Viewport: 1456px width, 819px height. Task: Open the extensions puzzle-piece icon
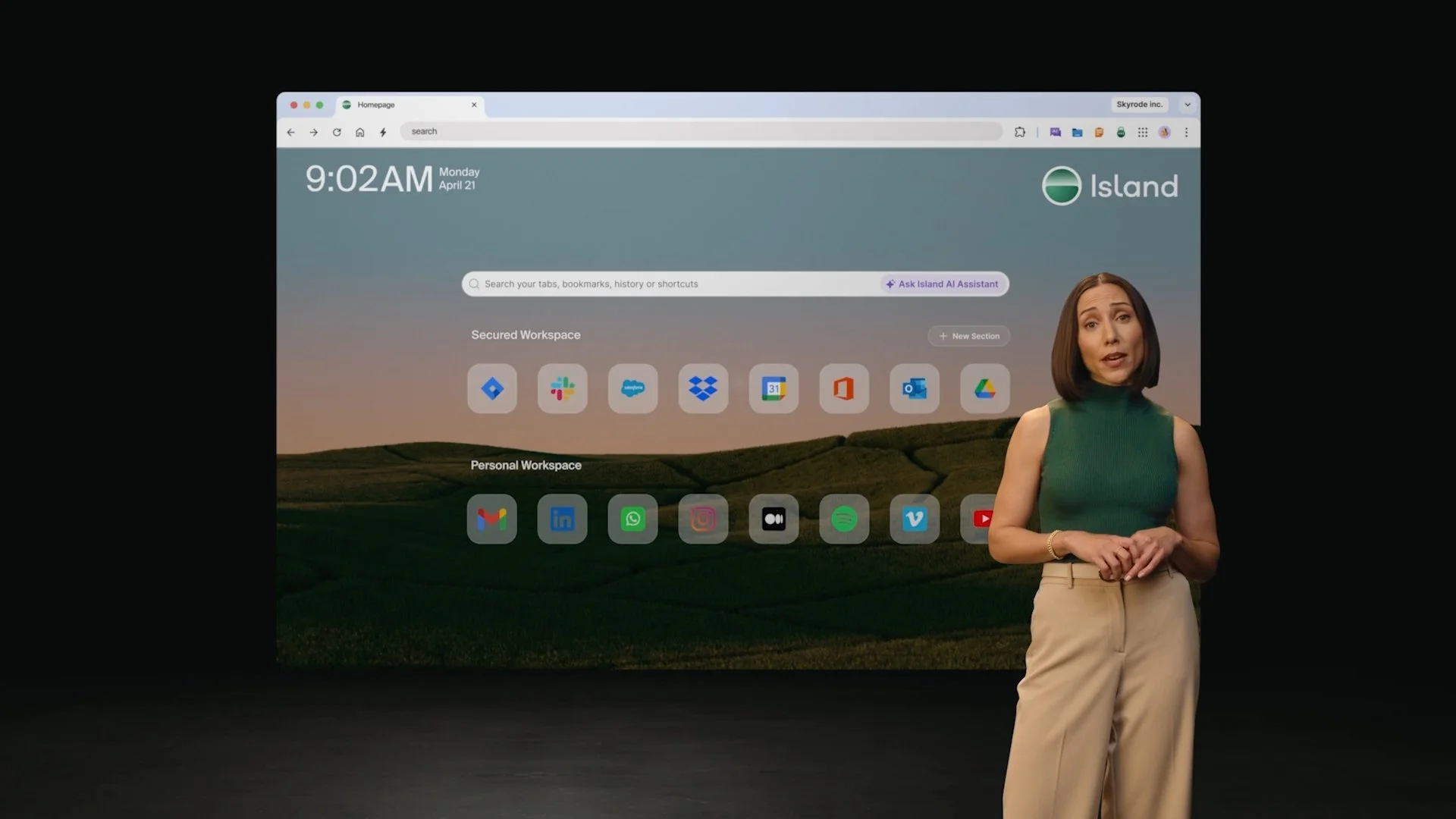[x=1020, y=132]
